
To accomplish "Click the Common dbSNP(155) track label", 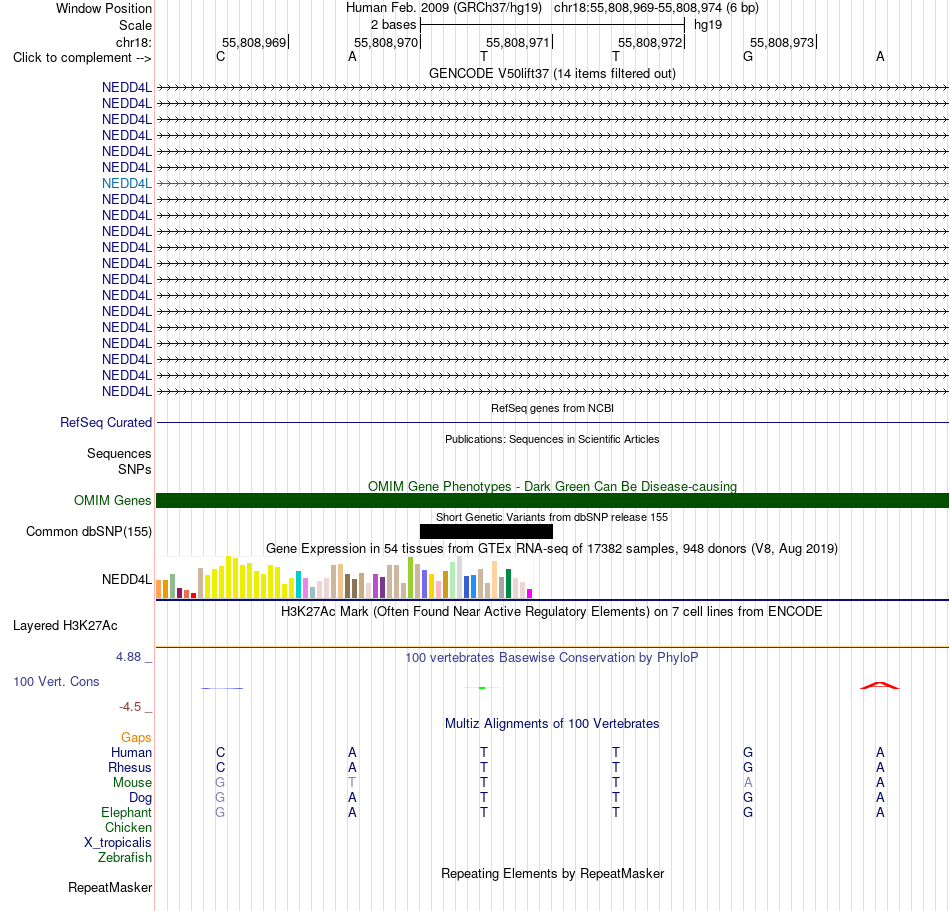I will coord(88,531).
